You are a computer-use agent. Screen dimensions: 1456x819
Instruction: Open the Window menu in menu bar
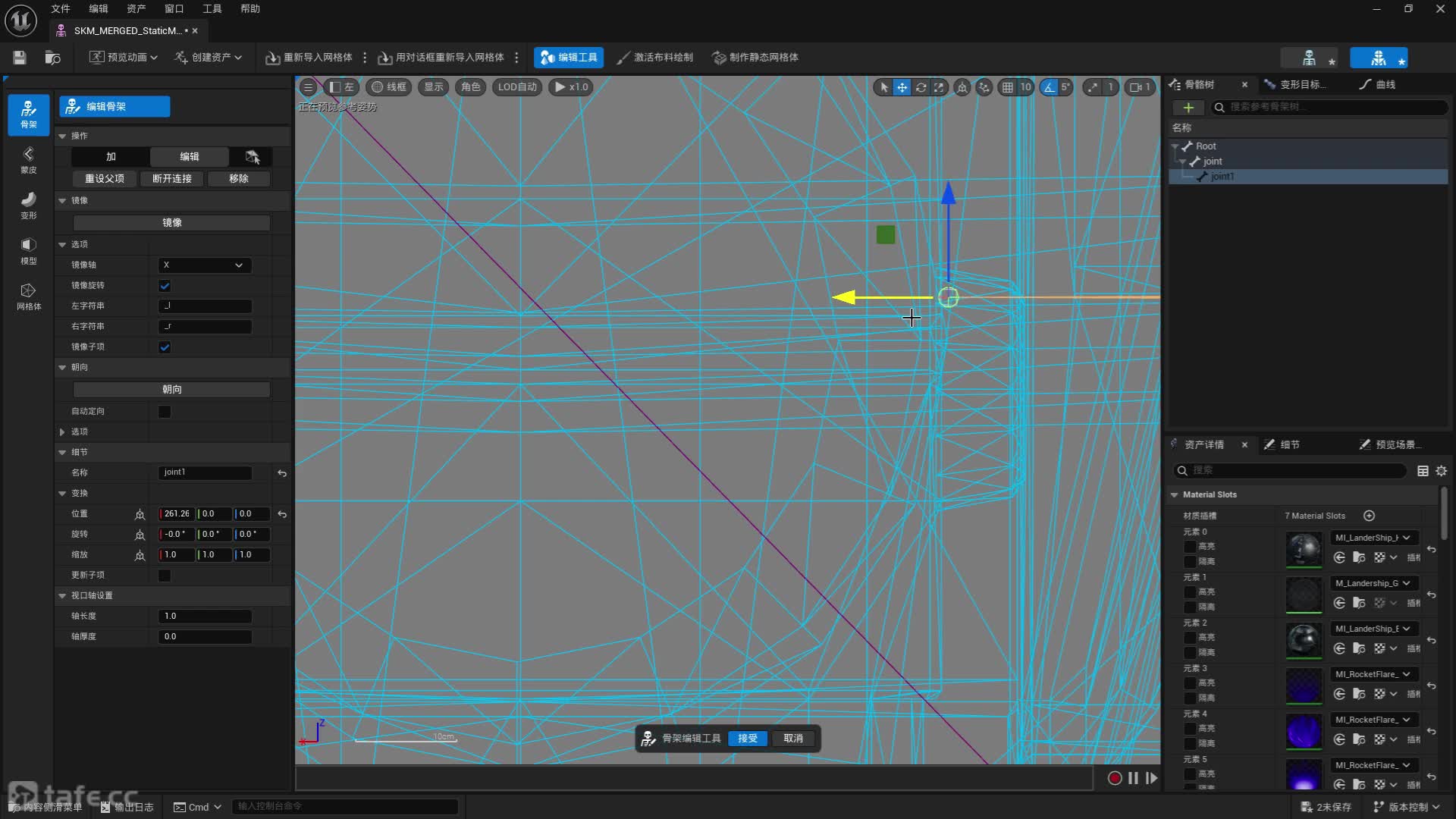click(174, 9)
